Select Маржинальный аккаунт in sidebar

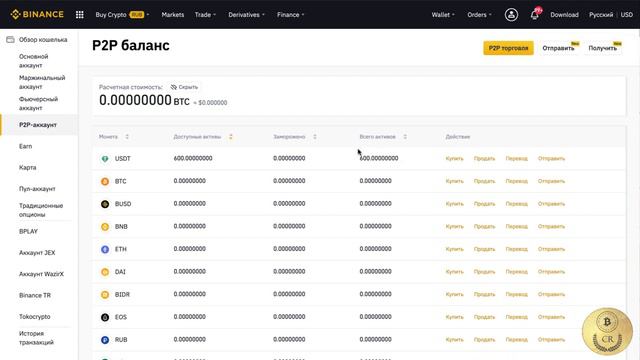42,82
